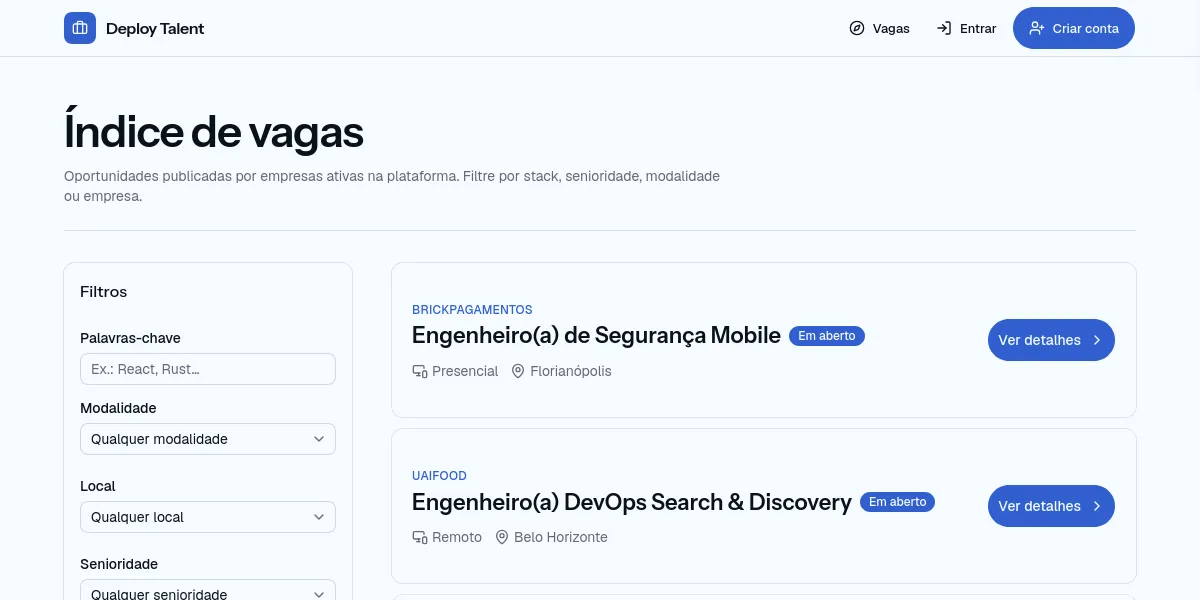Open the Deploy Talent home link text

(x=155, y=29)
